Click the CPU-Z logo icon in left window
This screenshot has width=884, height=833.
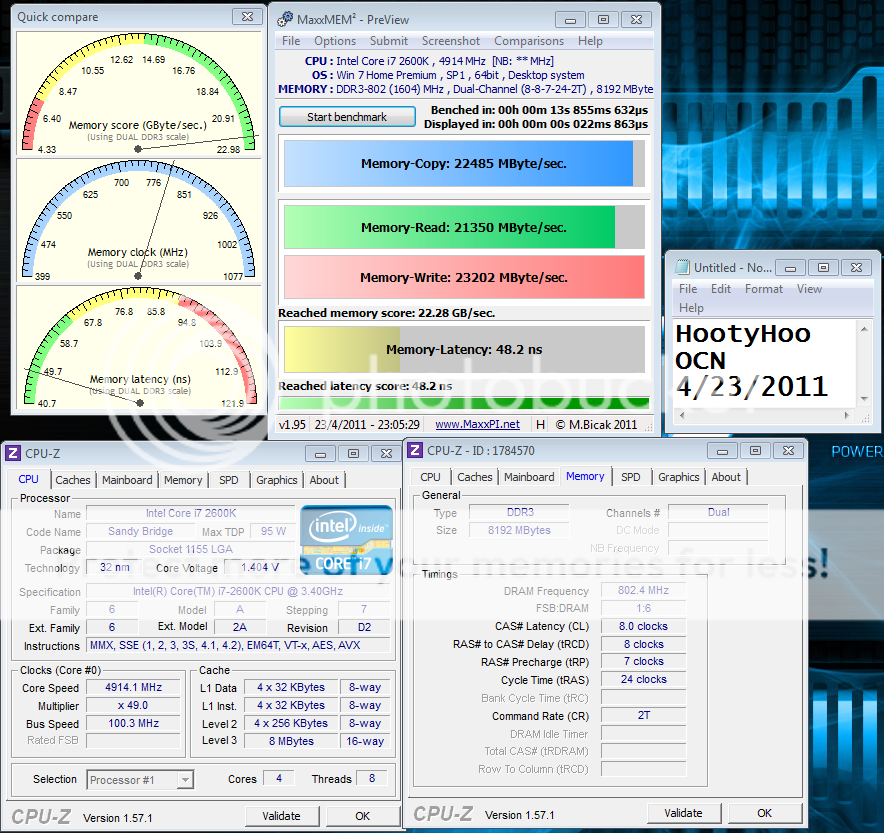[13, 453]
